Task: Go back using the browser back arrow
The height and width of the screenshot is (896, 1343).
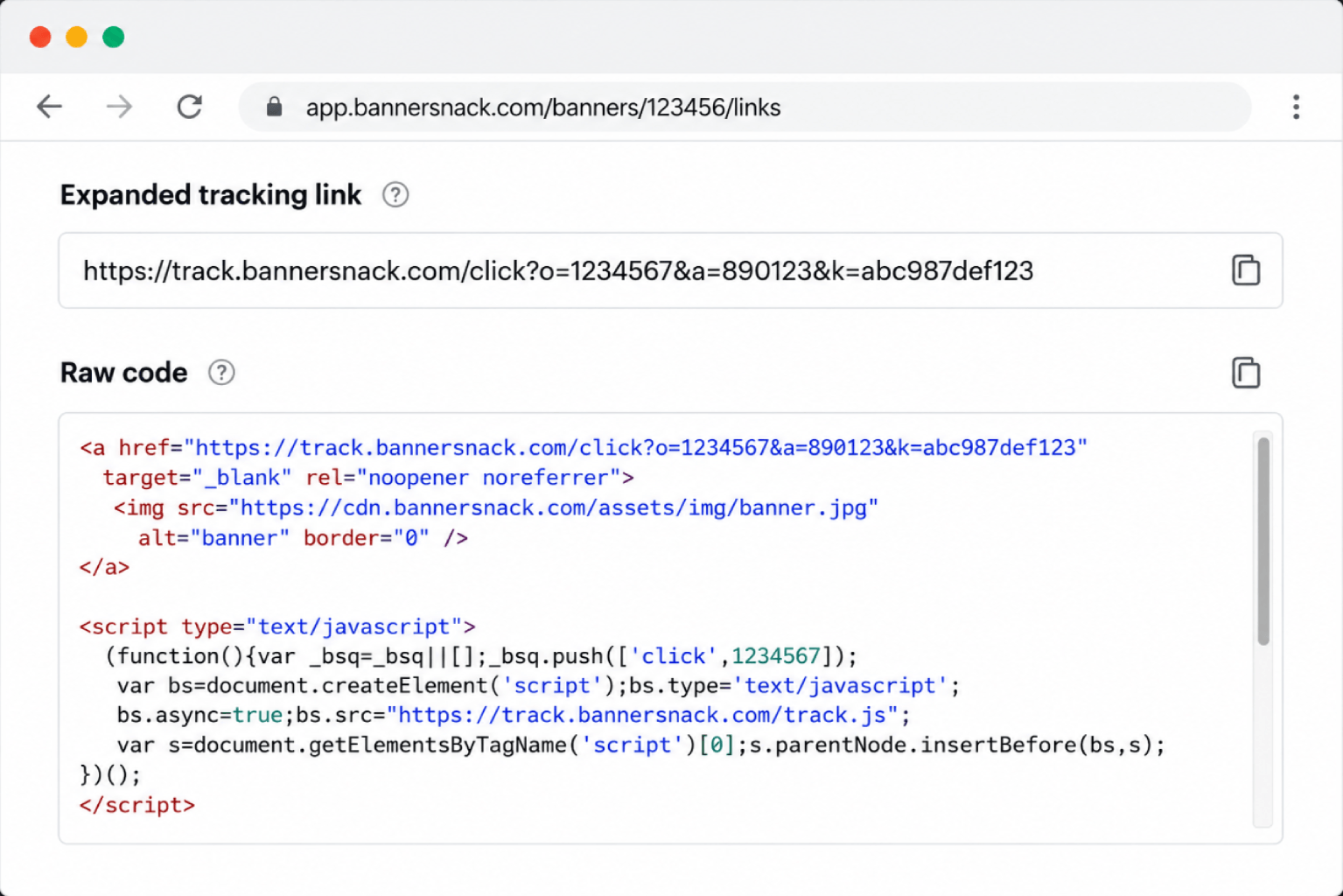Action: tap(49, 107)
